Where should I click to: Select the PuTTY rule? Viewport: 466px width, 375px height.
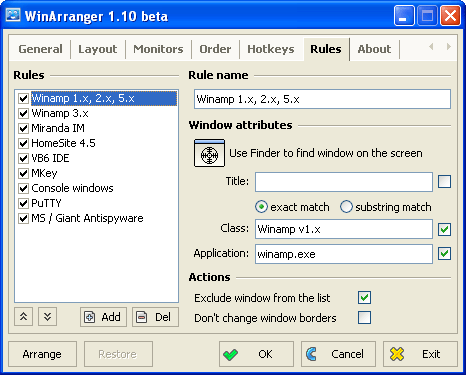click(46, 203)
